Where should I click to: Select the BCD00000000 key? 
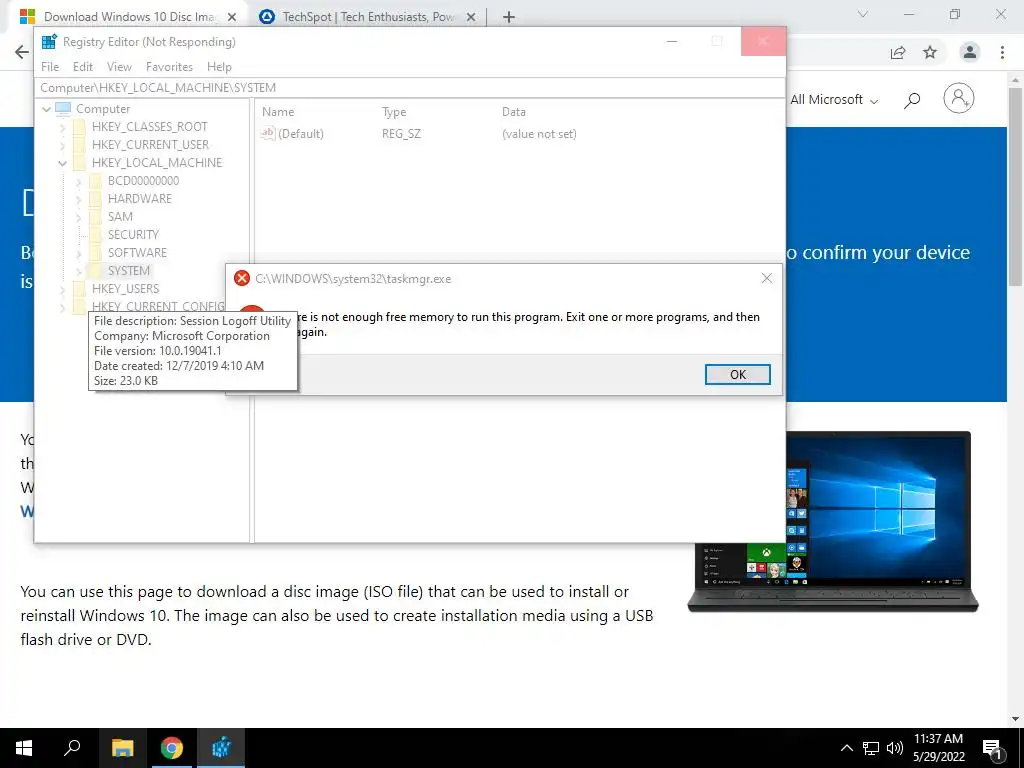click(143, 181)
